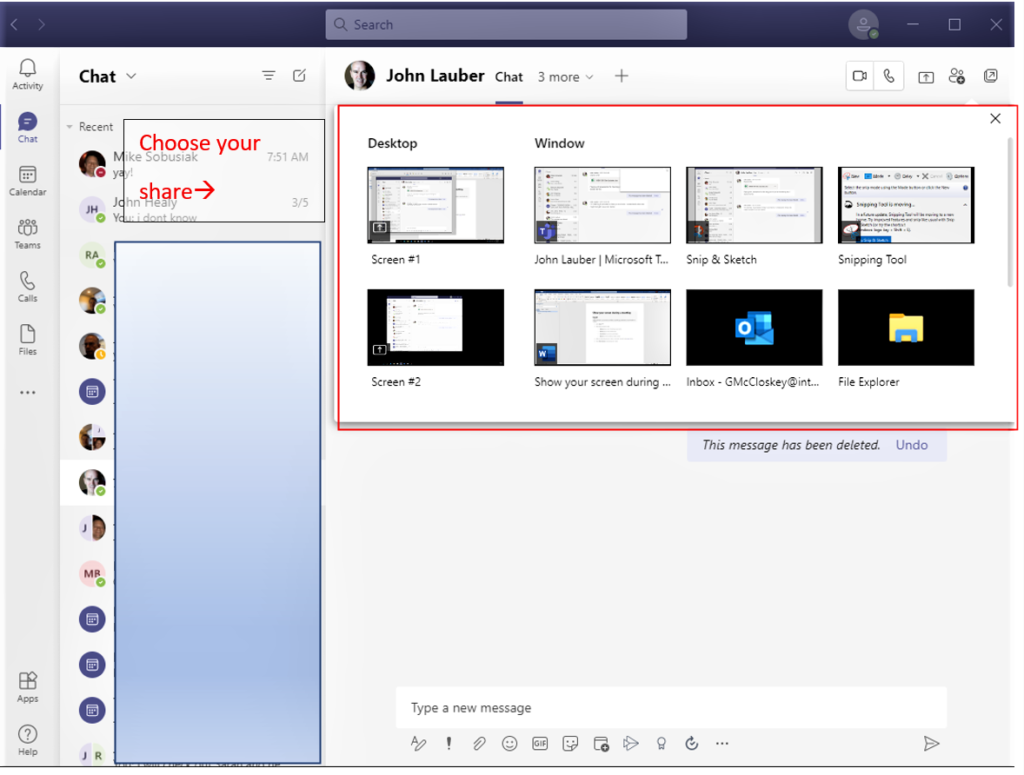Share the John Lauber Microsoft Teams window
This screenshot has width=1024, height=775.
pos(602,205)
